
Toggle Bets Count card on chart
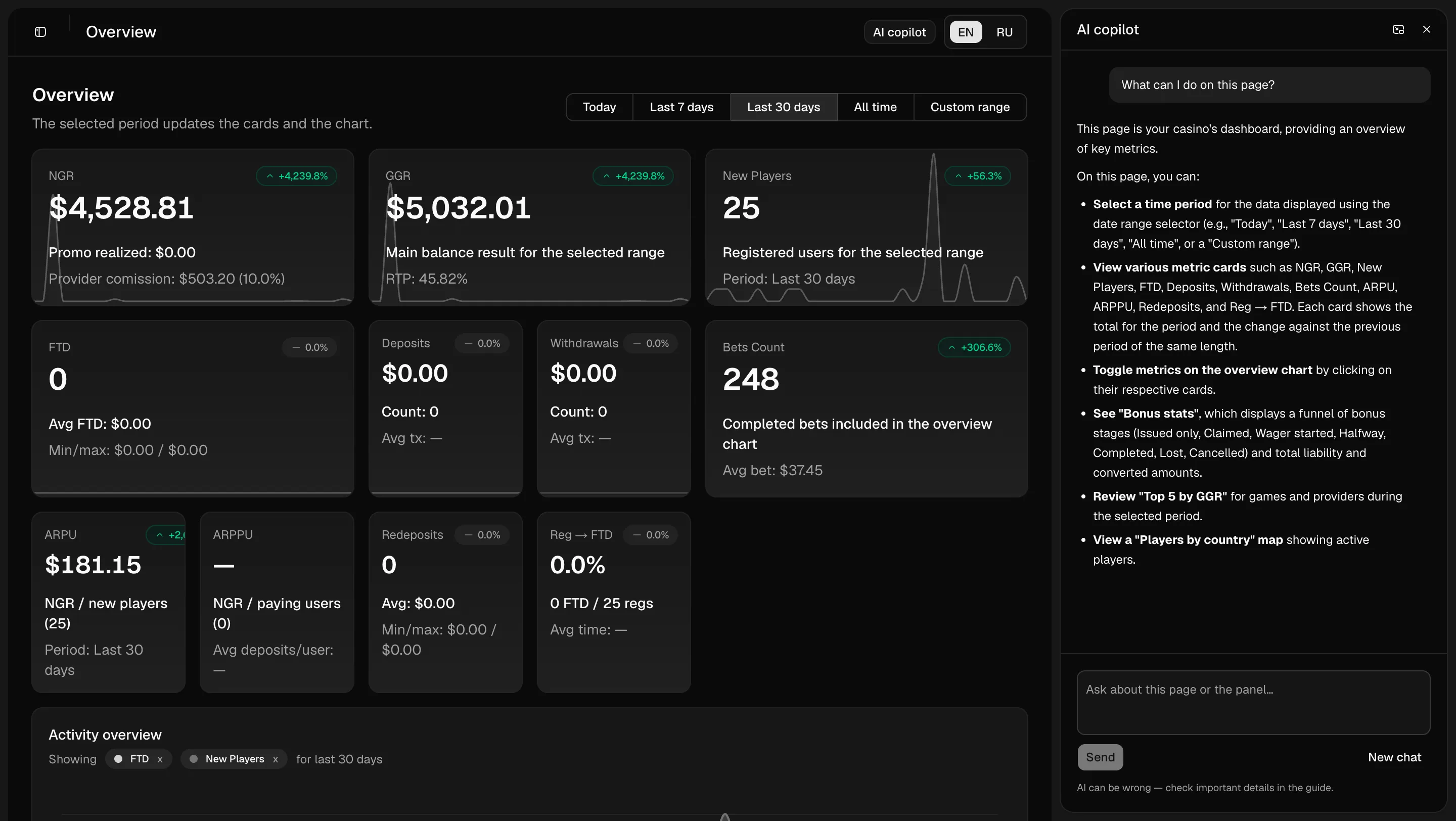pyautogui.click(x=867, y=408)
